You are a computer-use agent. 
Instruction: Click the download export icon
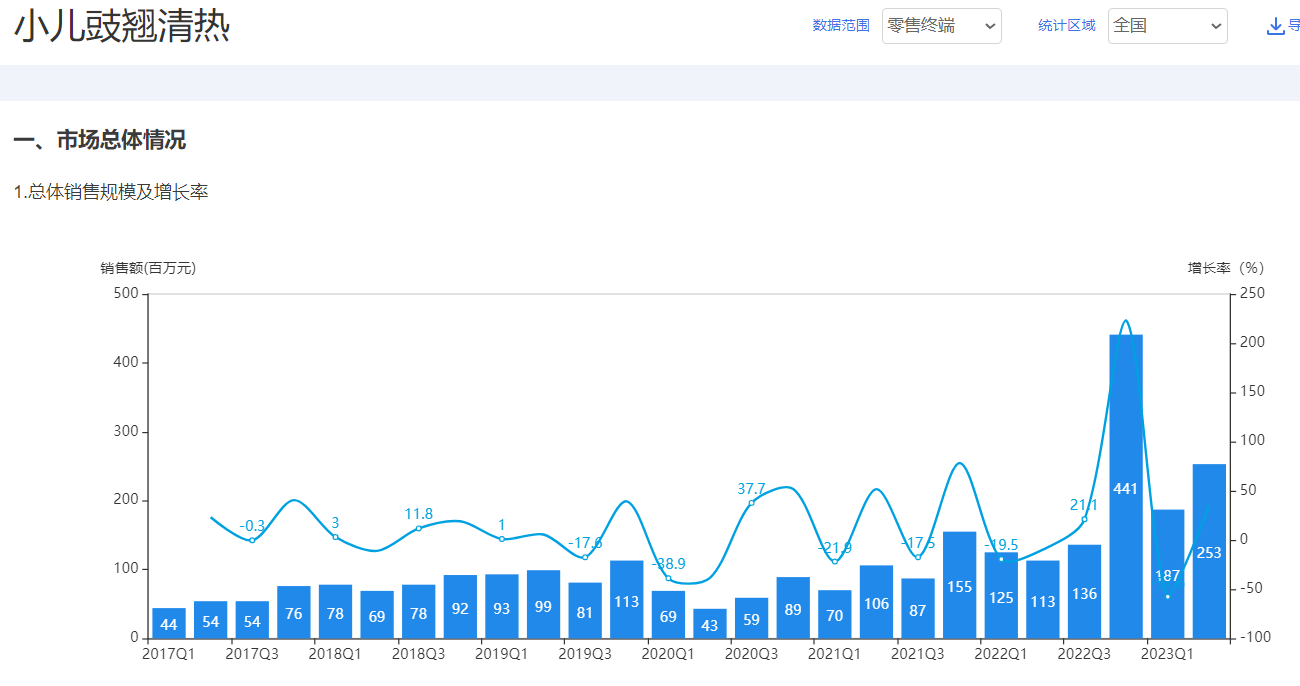click(1275, 26)
